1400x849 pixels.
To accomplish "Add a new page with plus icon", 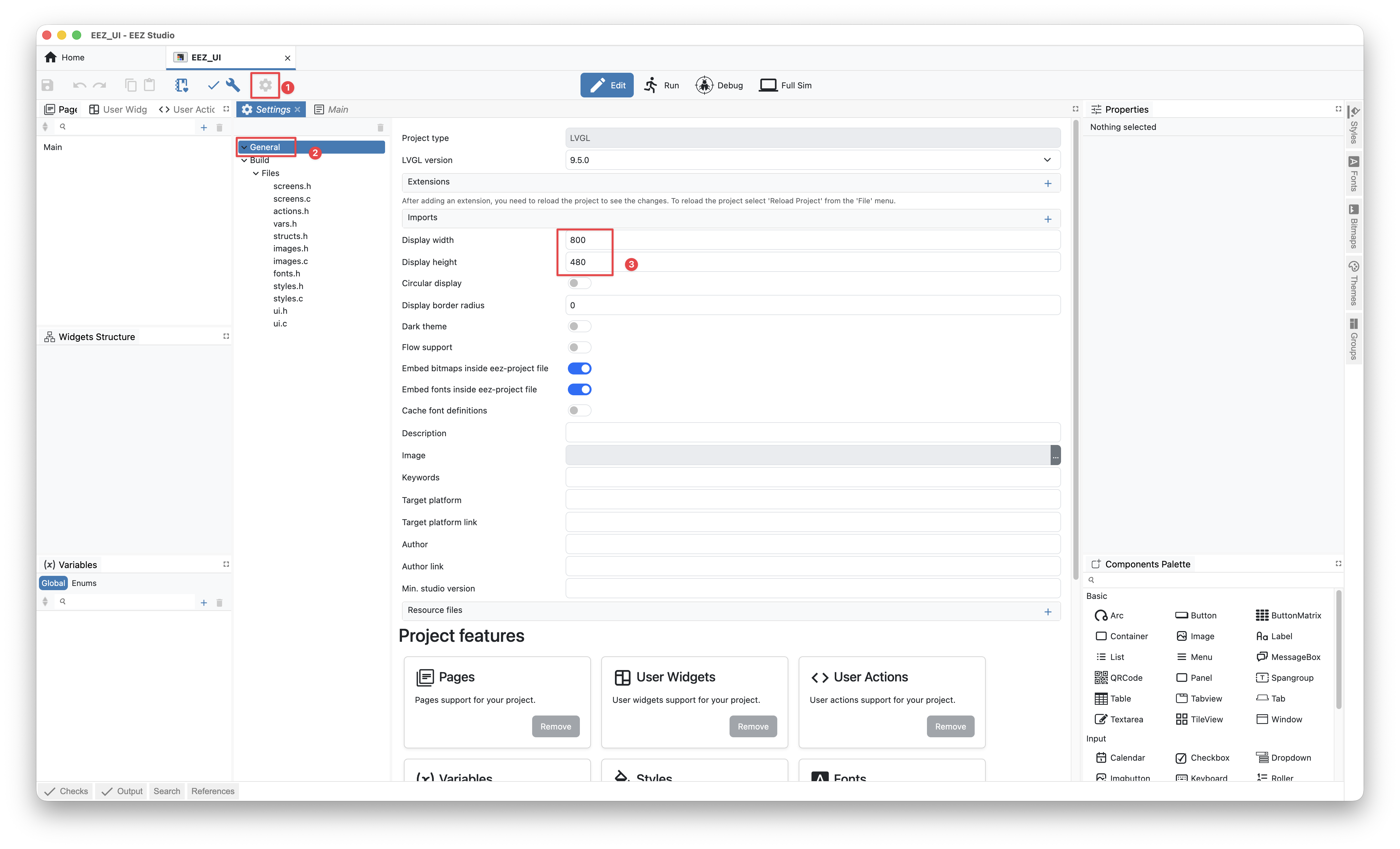I will (204, 127).
